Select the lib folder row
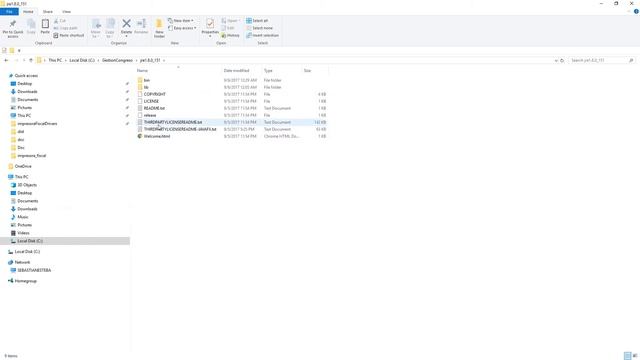Image resolution: width=640 pixels, height=360 pixels. [232, 87]
